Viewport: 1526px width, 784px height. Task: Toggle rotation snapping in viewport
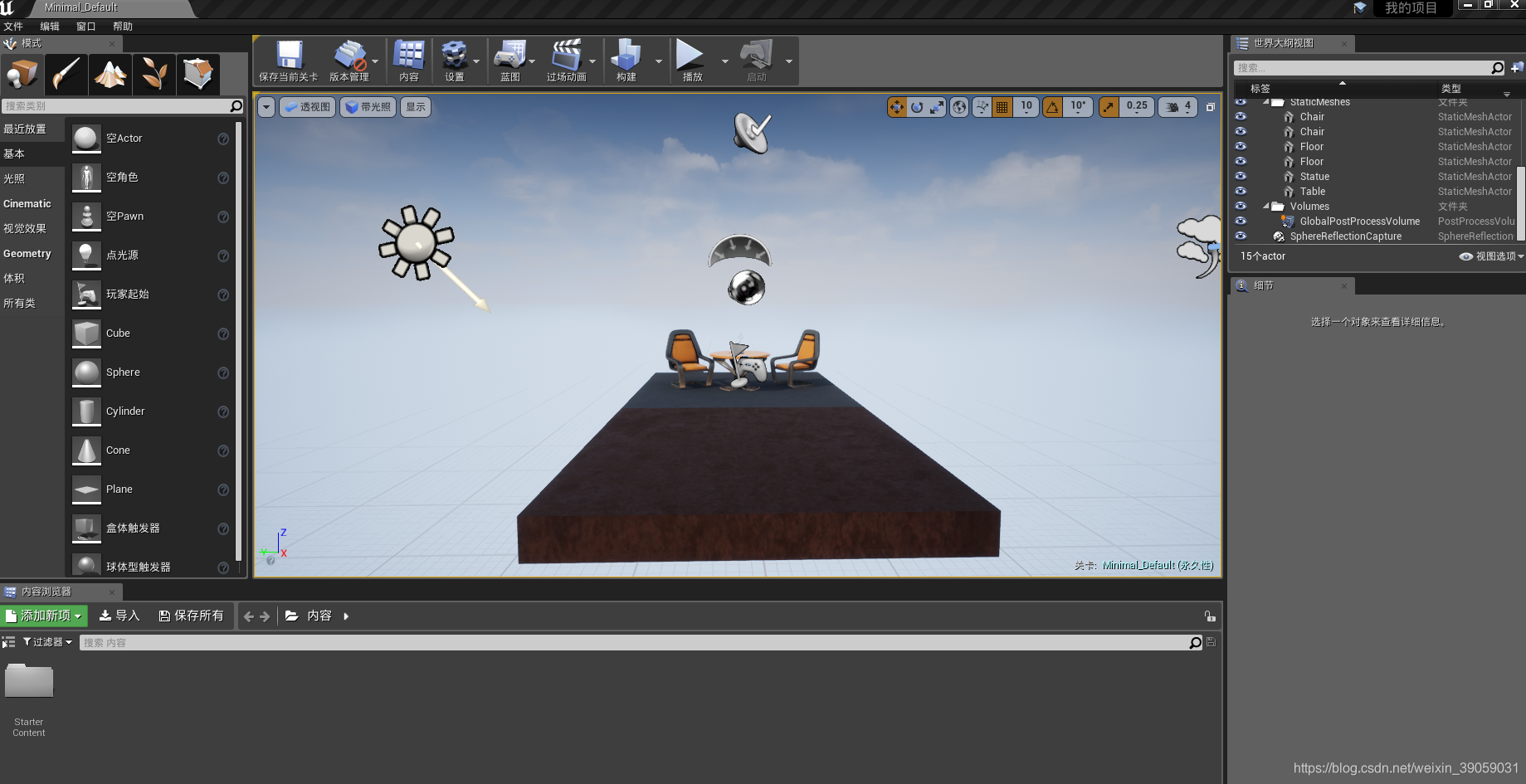(1052, 107)
